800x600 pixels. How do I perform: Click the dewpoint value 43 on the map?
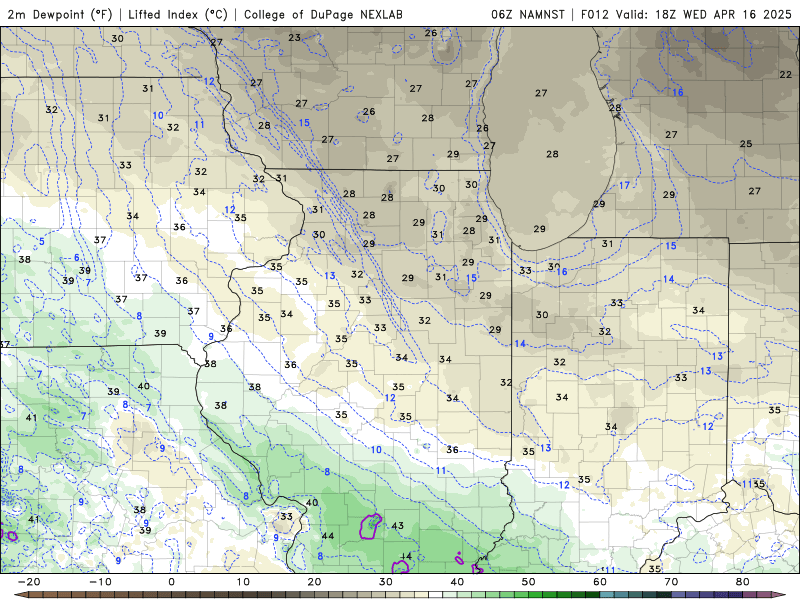pos(397,526)
